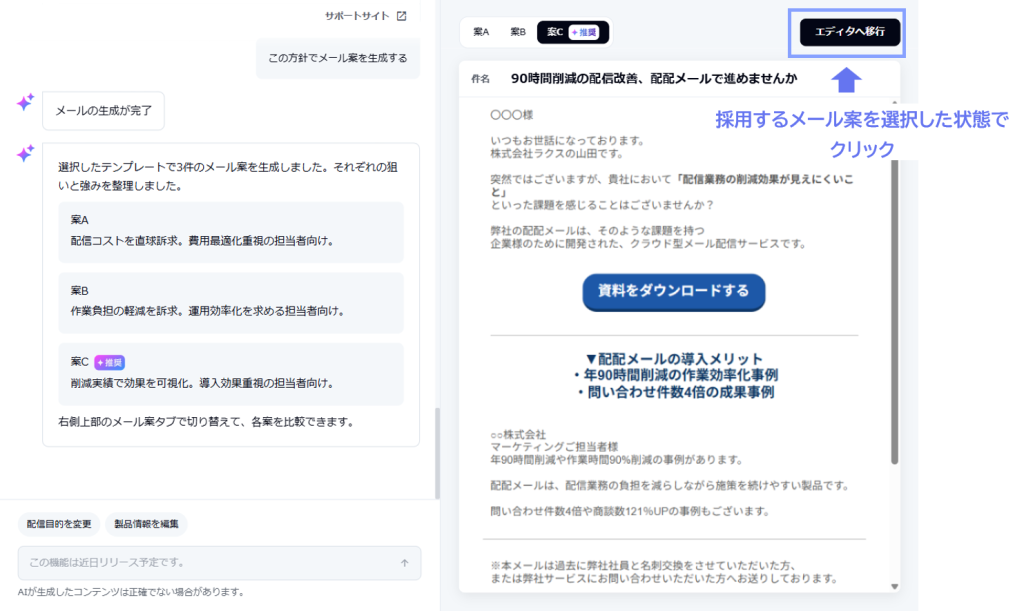Click the email preview scroll down arrow

tap(895, 586)
